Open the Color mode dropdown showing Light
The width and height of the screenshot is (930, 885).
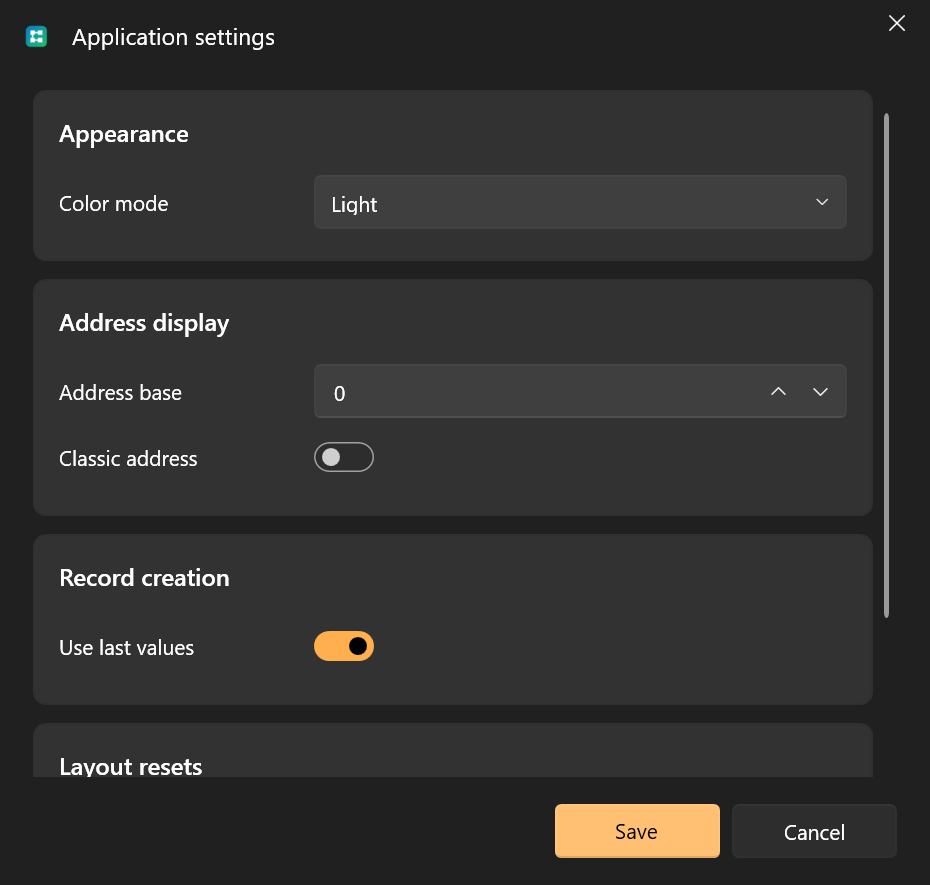coord(579,202)
